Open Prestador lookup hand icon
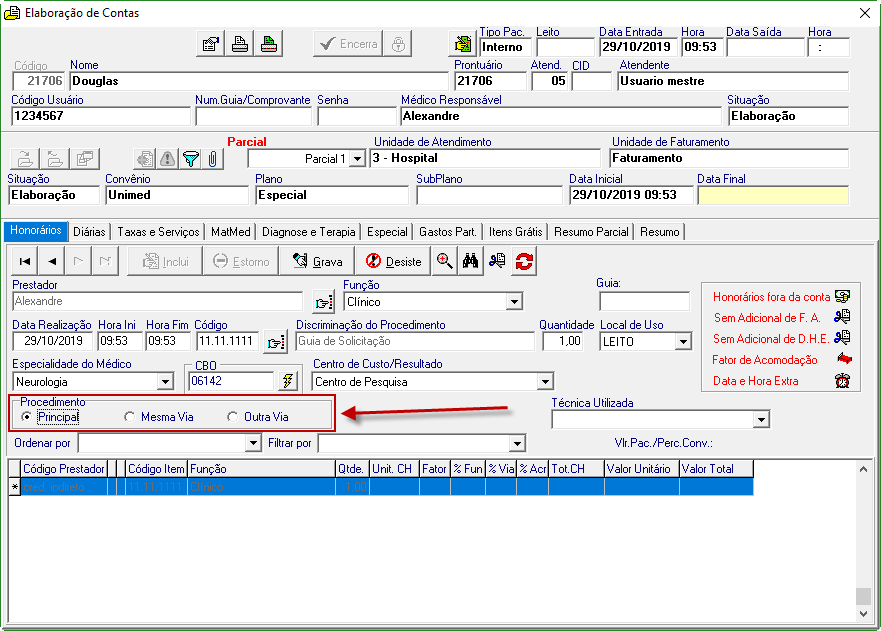Viewport: 881px width, 631px height. tap(324, 302)
